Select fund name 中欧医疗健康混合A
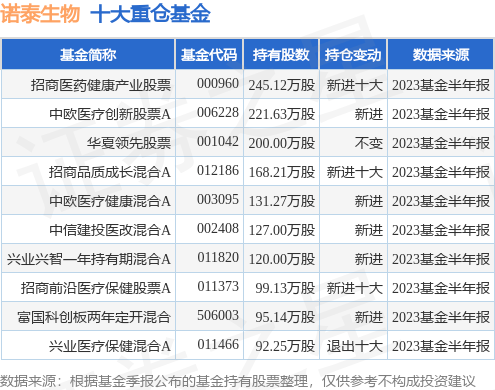 click(x=110, y=201)
